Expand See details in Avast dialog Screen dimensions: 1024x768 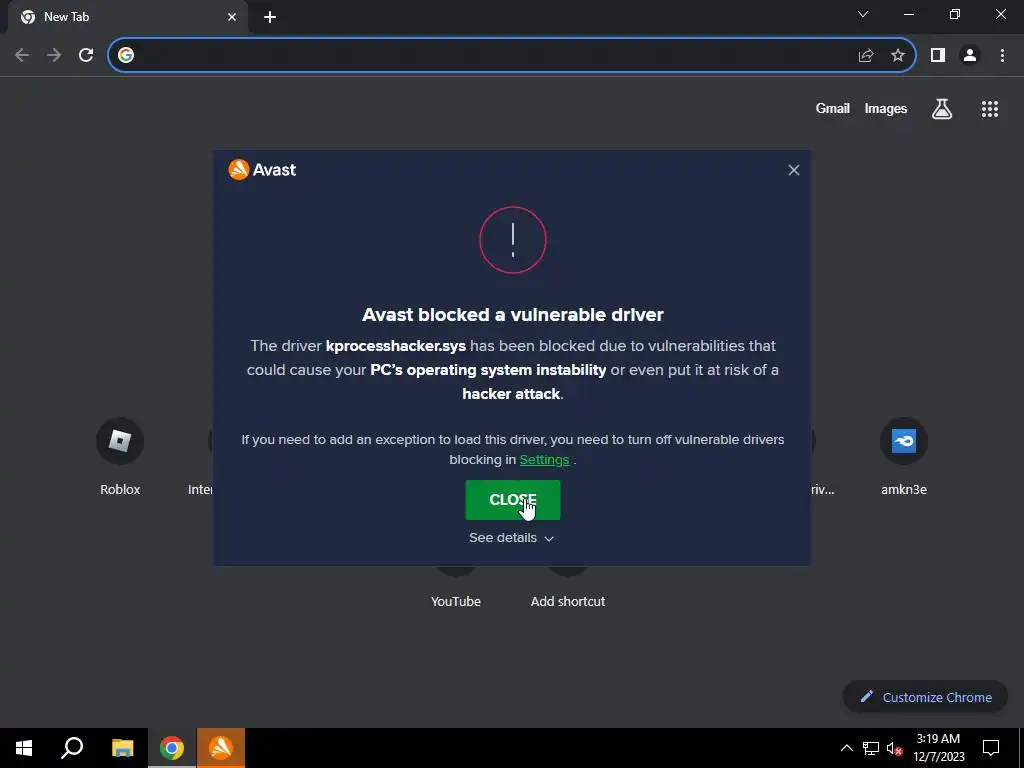511,537
